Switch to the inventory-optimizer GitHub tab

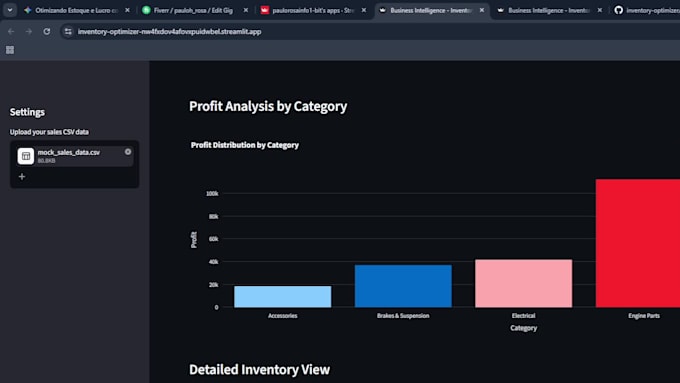(x=646, y=10)
